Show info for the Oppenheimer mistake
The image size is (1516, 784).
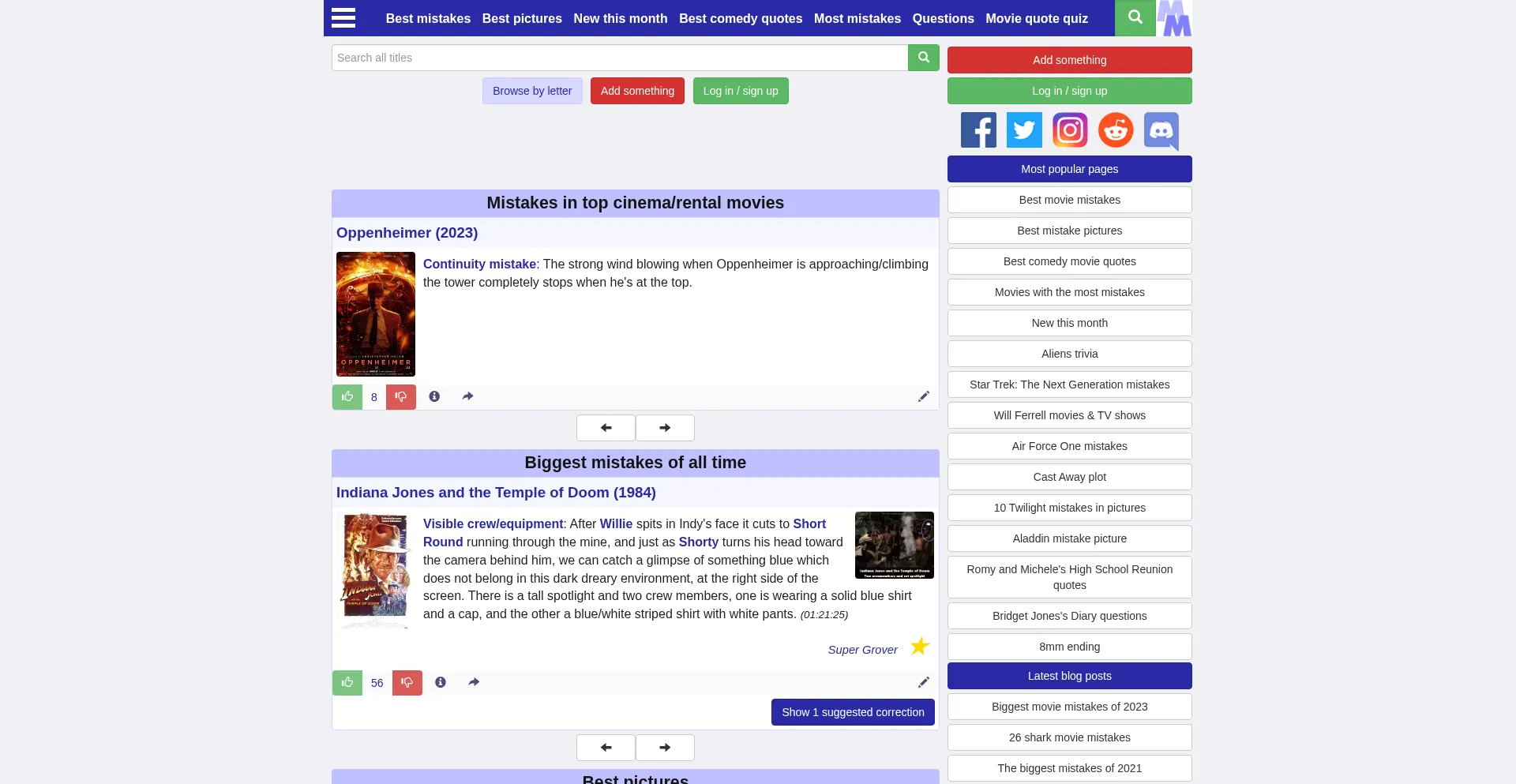pos(434,396)
